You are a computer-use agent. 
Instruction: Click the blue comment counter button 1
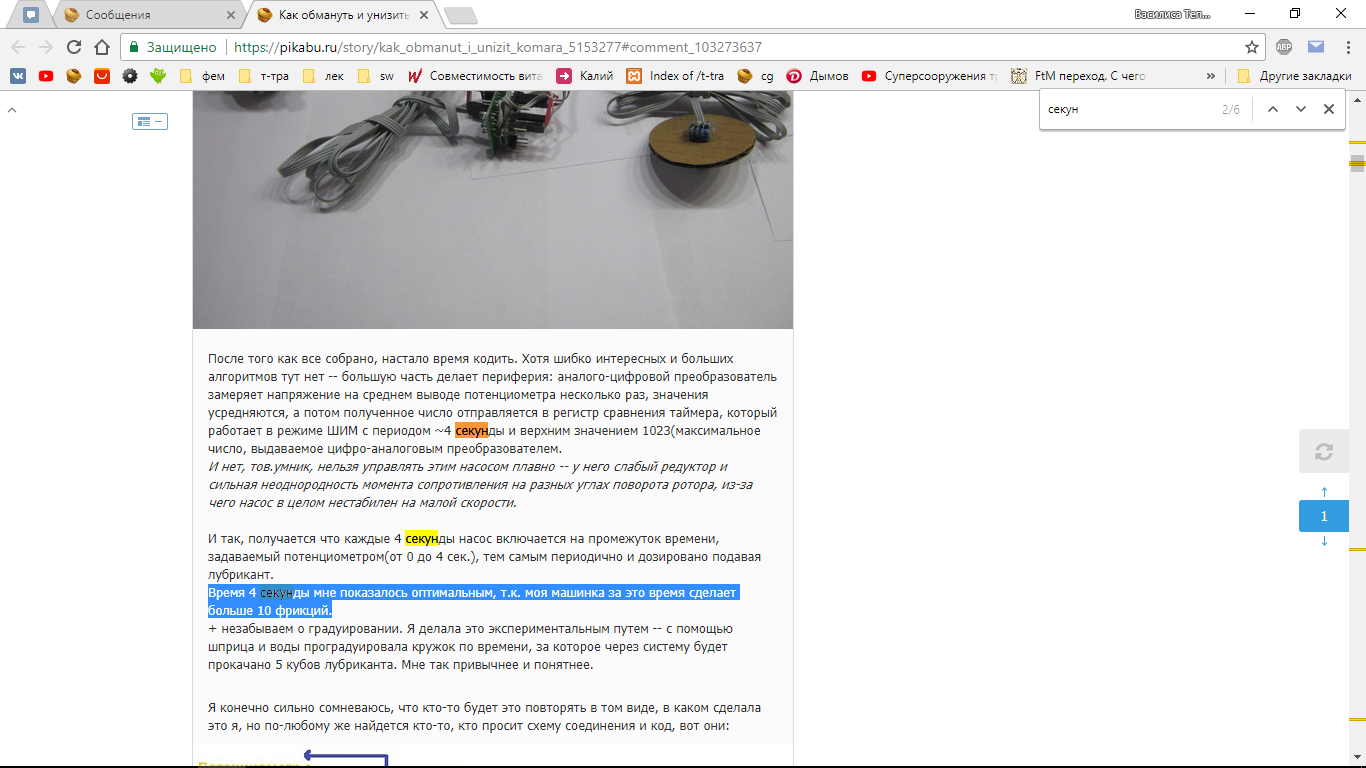(1324, 516)
